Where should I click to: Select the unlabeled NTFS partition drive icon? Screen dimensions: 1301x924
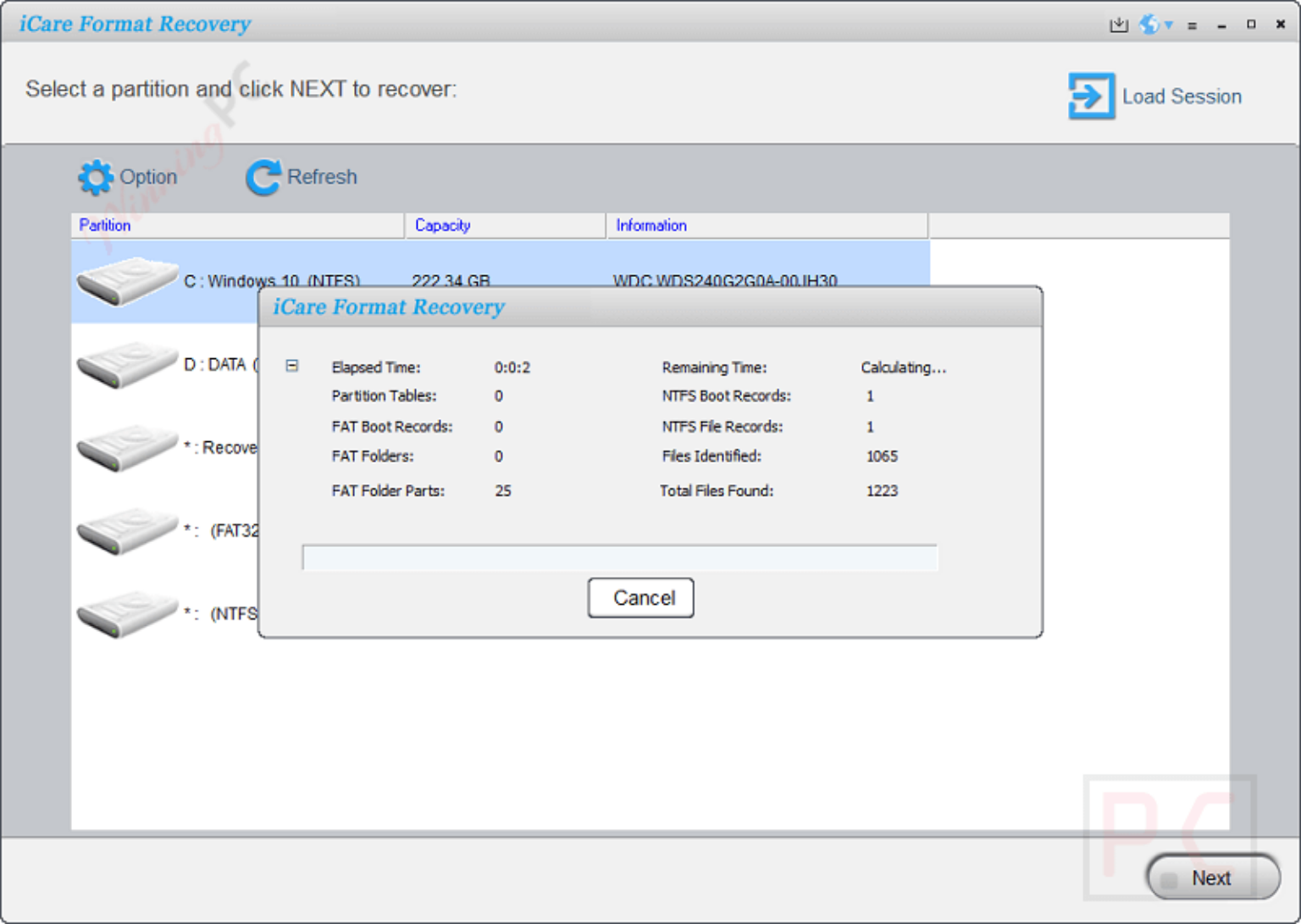click(127, 613)
